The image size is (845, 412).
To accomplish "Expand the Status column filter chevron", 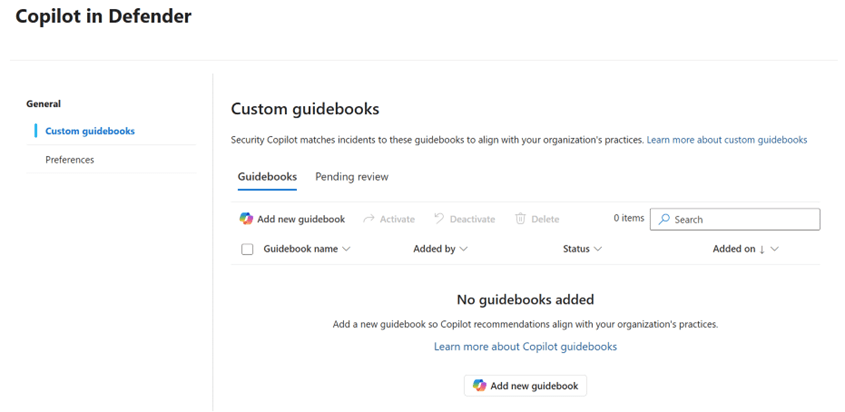I will pyautogui.click(x=598, y=249).
